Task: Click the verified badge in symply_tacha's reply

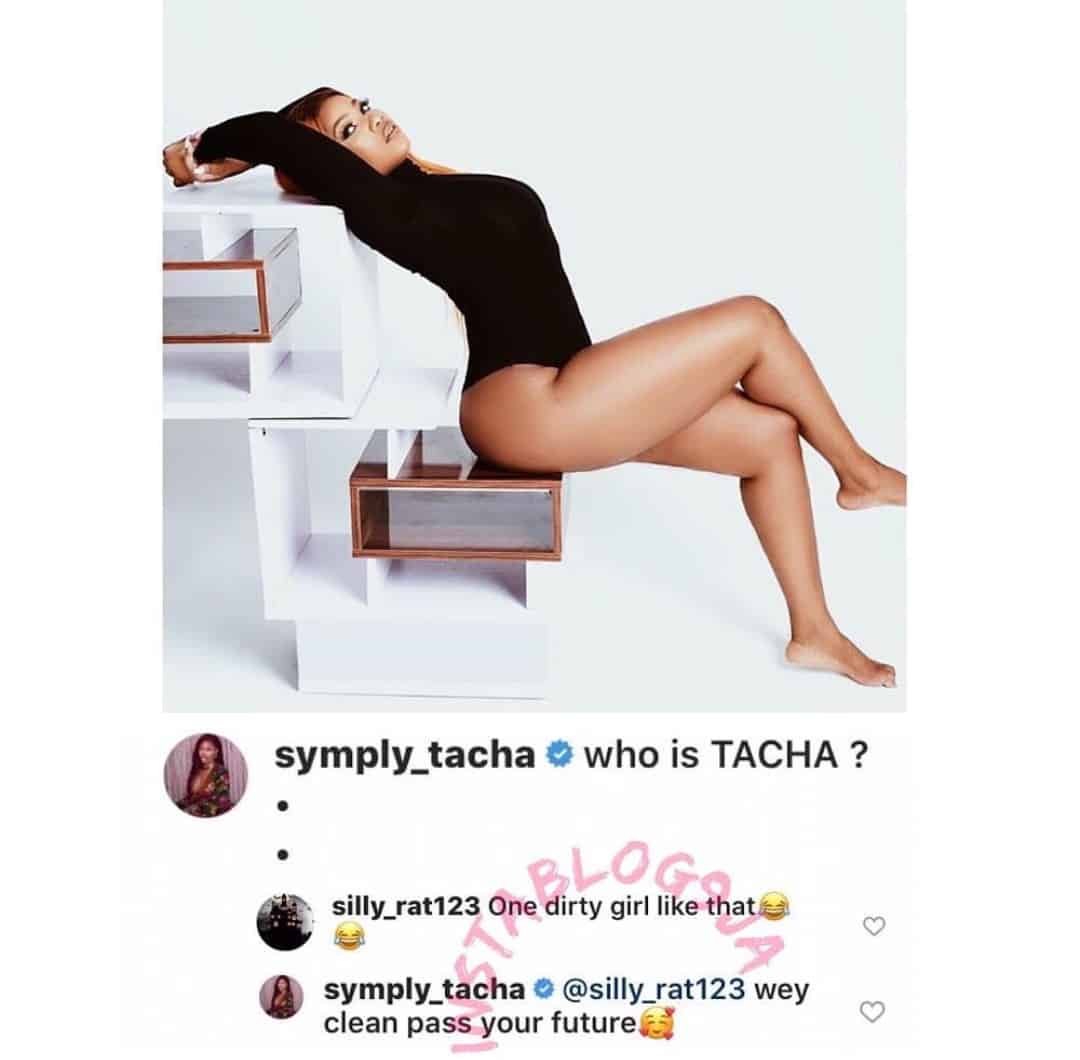Action: (544, 990)
